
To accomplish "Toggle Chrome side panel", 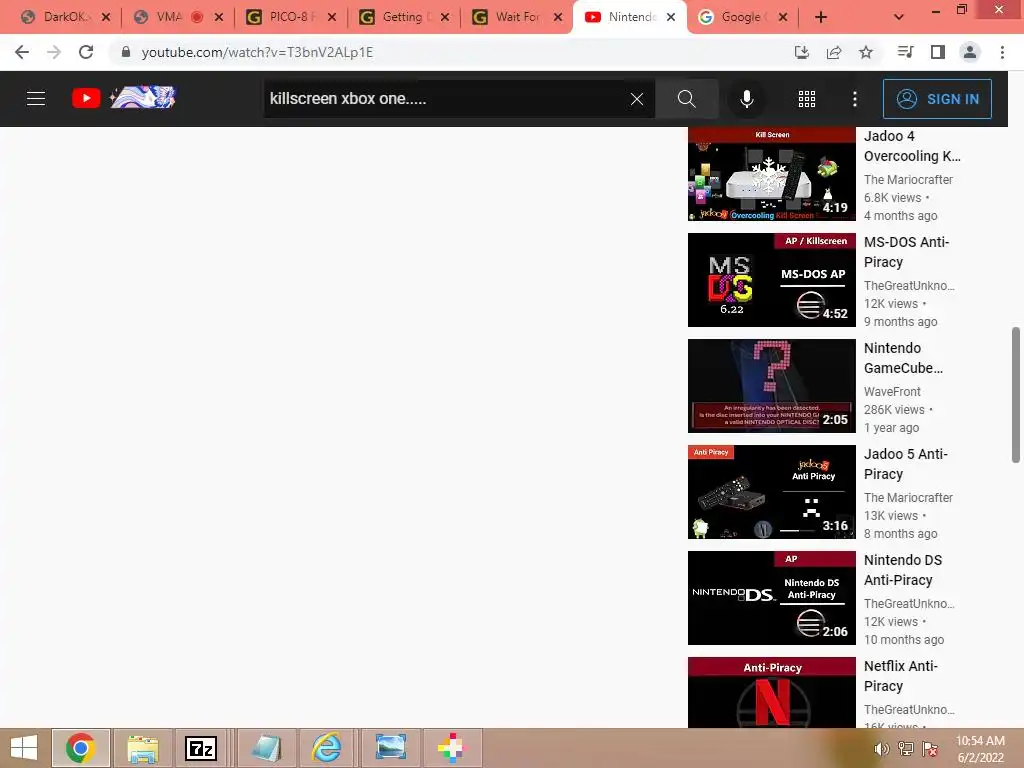I will [x=938, y=52].
